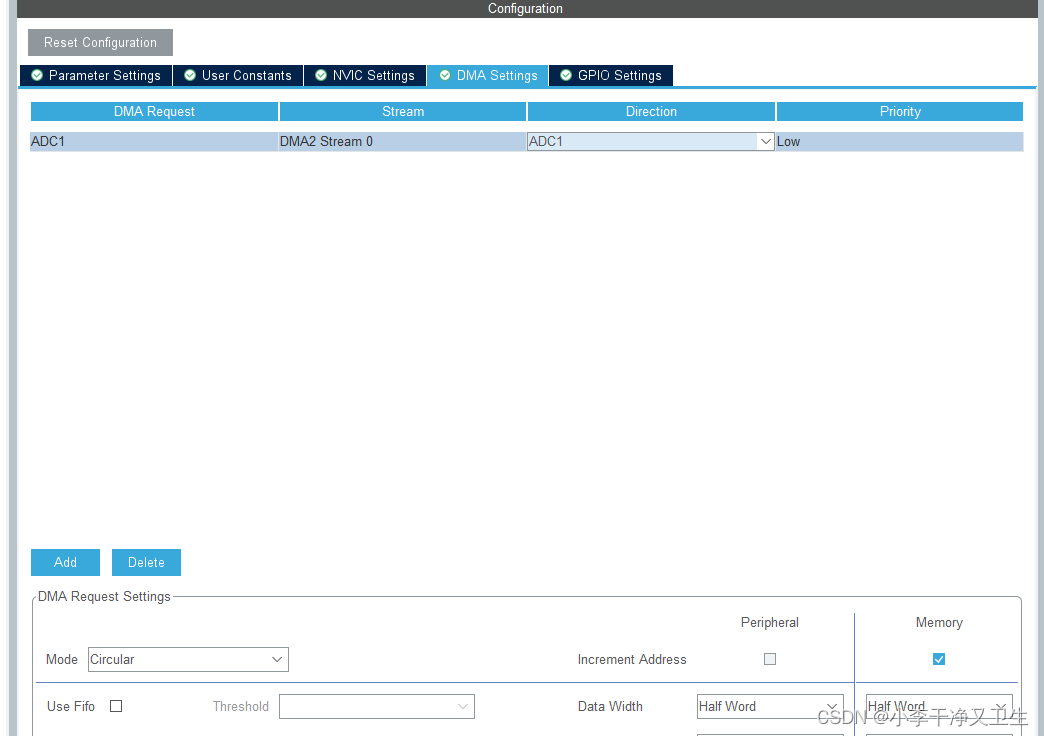Viewport: 1044px width, 736px height.
Task: Click the Low priority cell
Action: 900,141
